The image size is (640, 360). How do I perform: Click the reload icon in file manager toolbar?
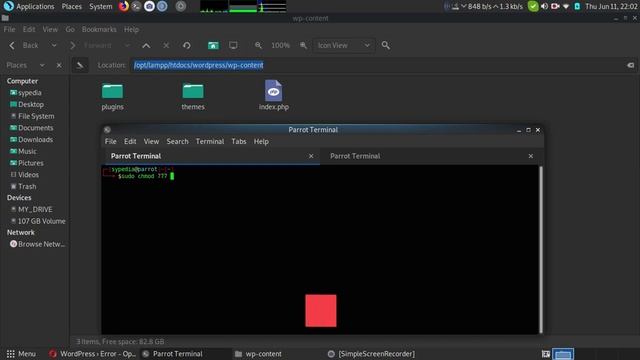(187, 45)
